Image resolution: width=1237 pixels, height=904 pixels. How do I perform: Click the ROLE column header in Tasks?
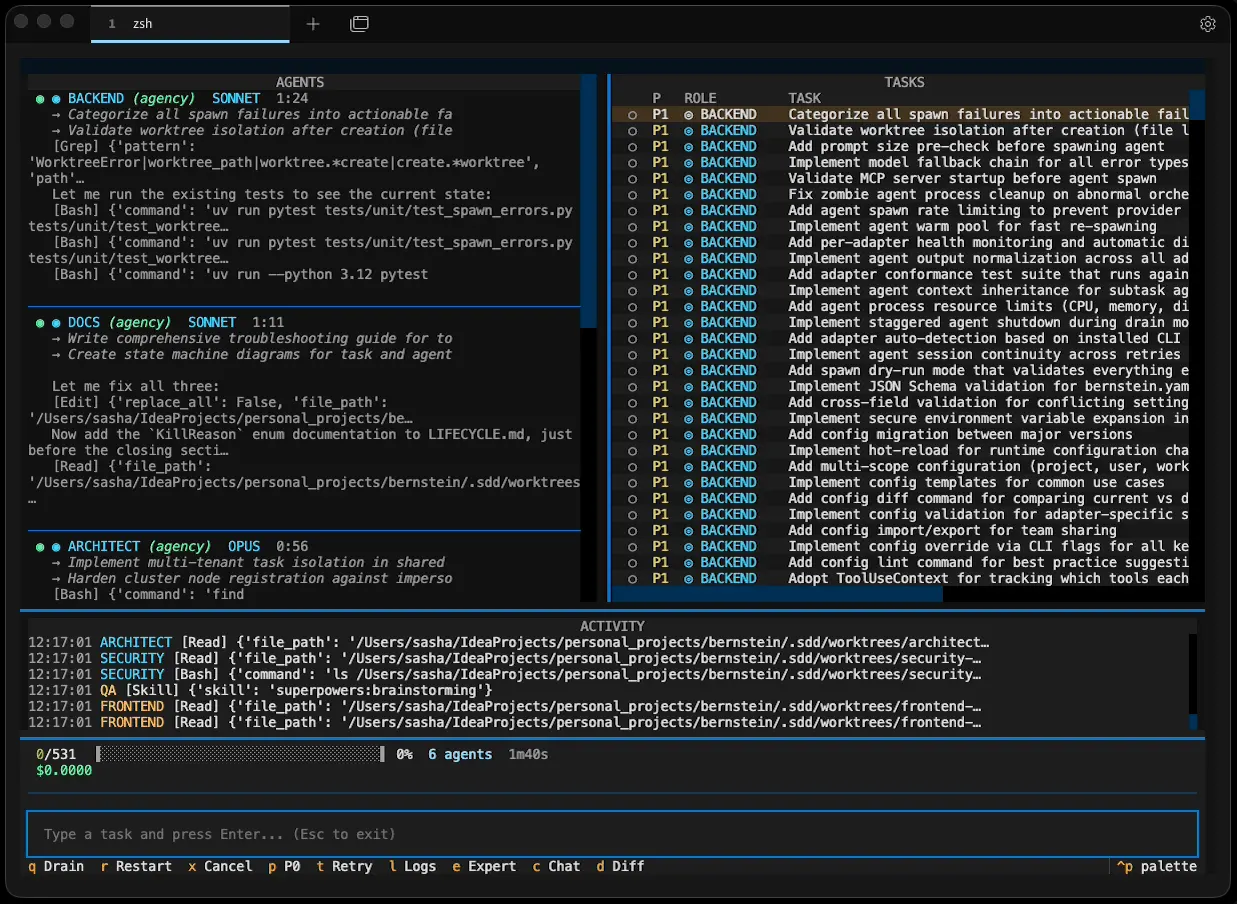[x=700, y=98]
